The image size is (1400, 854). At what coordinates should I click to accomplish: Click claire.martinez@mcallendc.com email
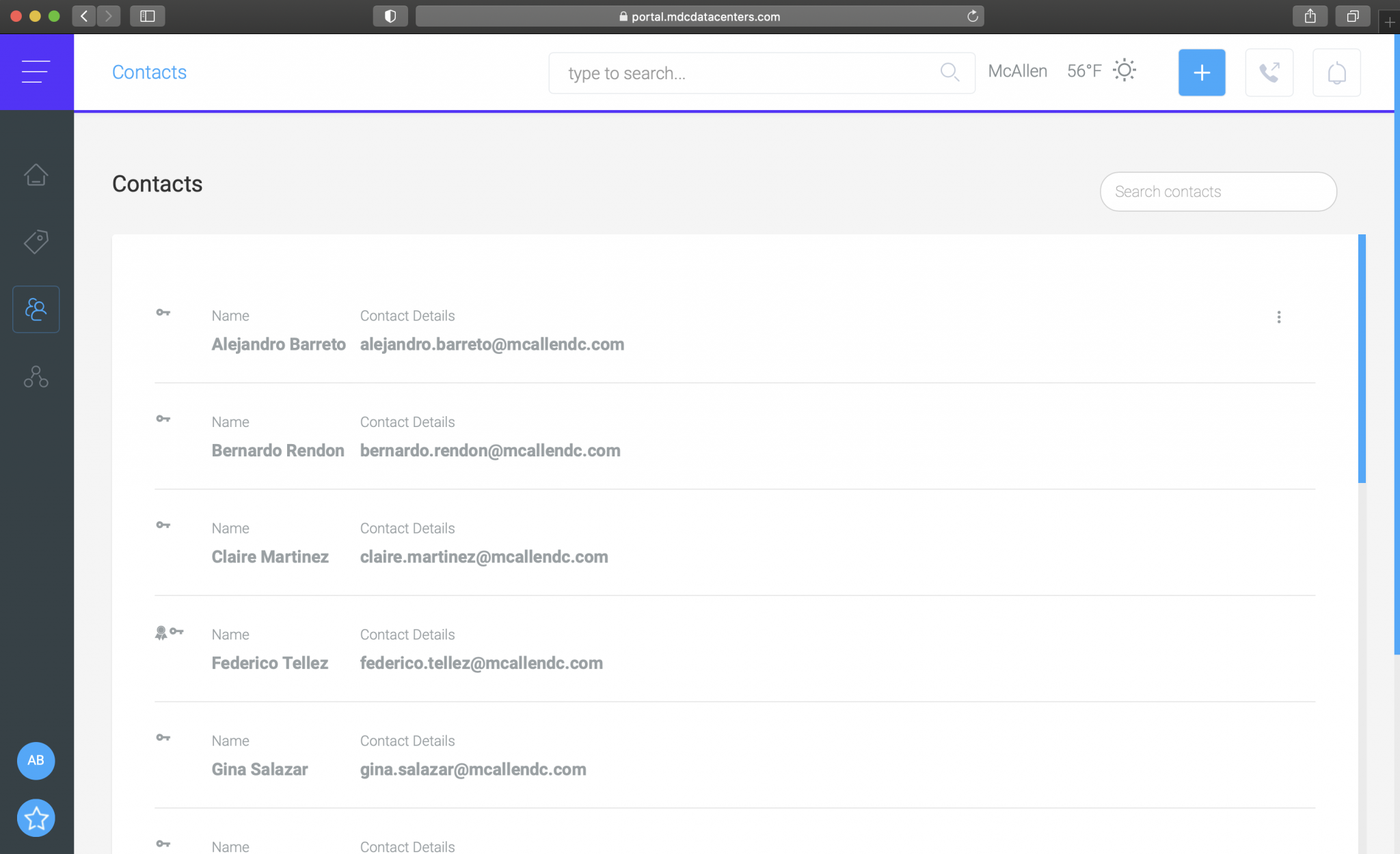point(483,557)
